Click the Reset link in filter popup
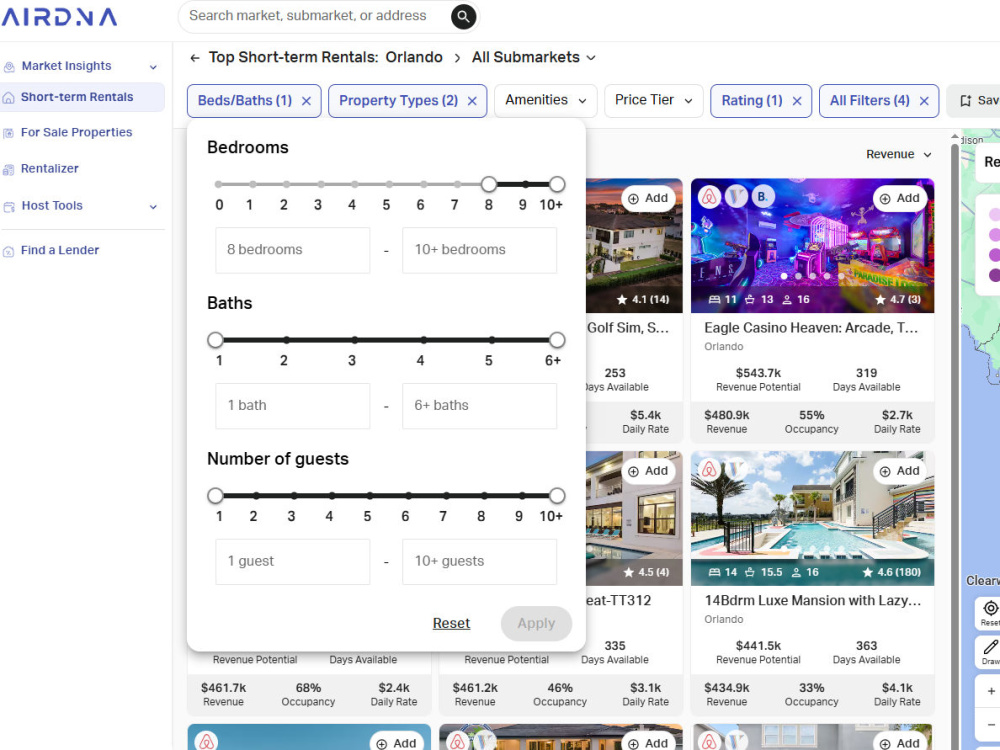This screenshot has width=1000, height=750. [x=451, y=623]
